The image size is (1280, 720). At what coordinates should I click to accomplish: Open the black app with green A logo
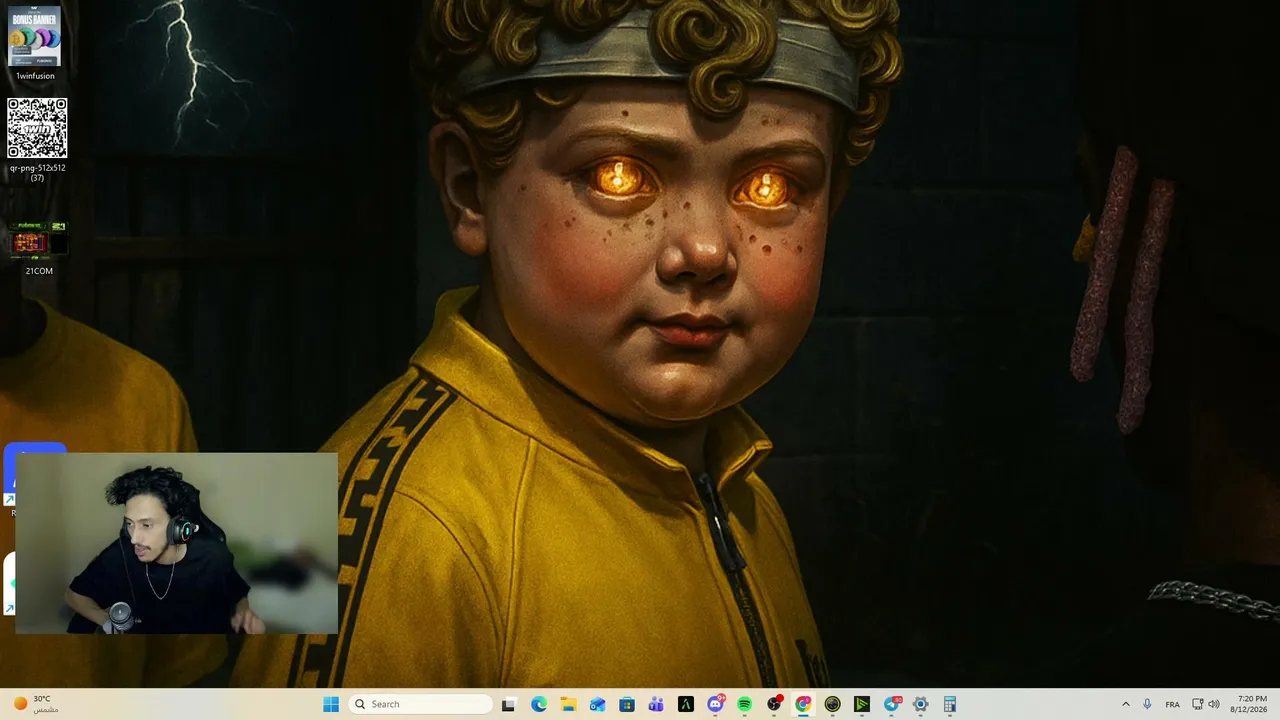coord(686,704)
